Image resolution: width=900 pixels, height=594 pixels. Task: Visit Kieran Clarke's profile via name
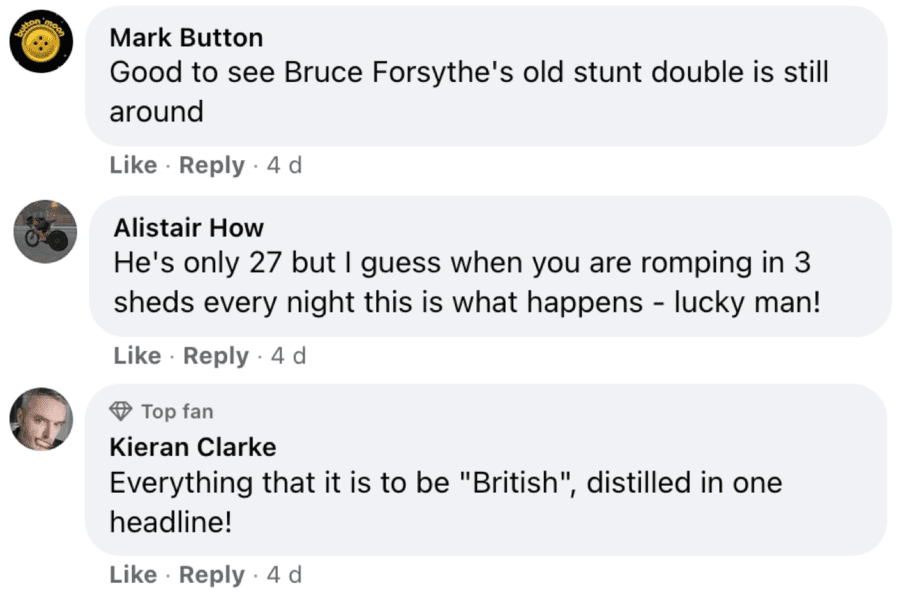click(193, 446)
